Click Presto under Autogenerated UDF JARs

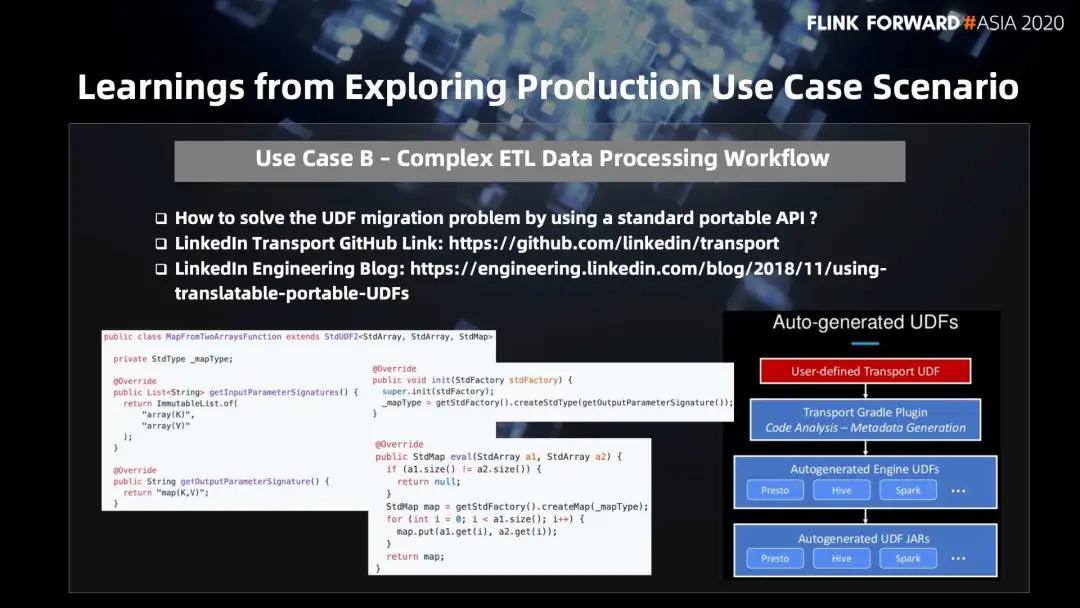point(775,558)
